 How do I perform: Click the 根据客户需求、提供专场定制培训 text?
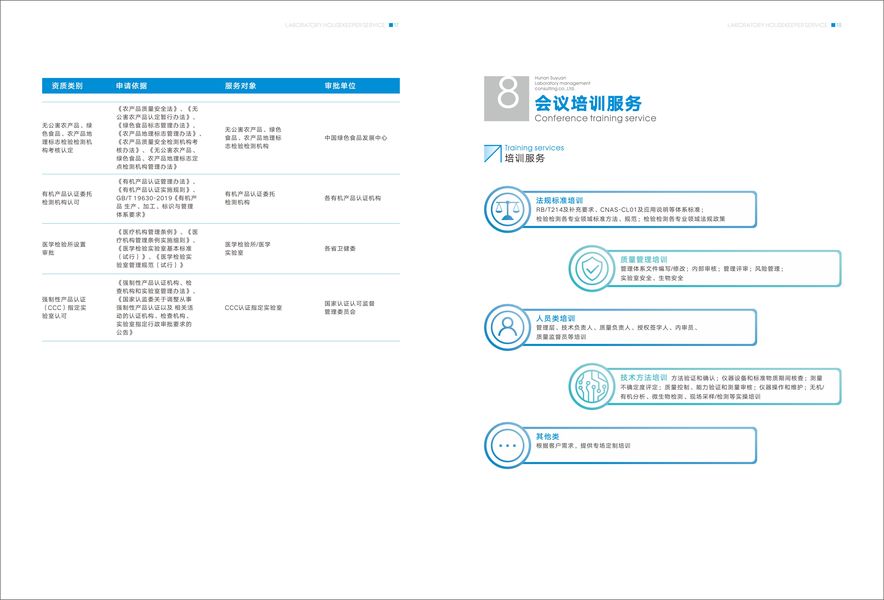point(583,445)
